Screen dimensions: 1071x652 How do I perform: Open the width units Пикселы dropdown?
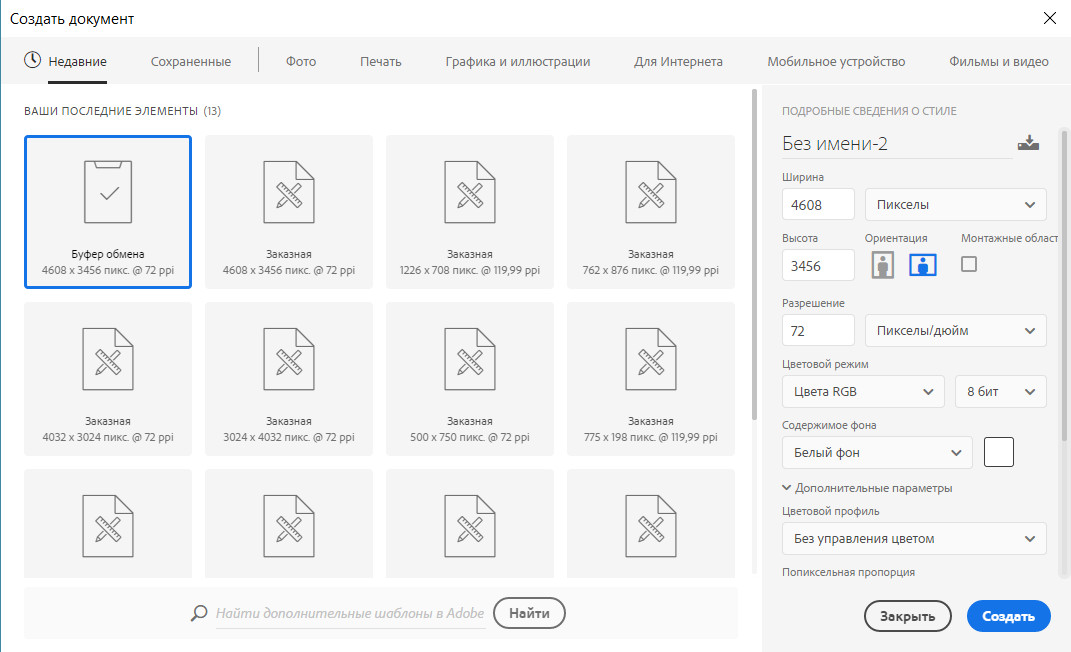[955, 204]
